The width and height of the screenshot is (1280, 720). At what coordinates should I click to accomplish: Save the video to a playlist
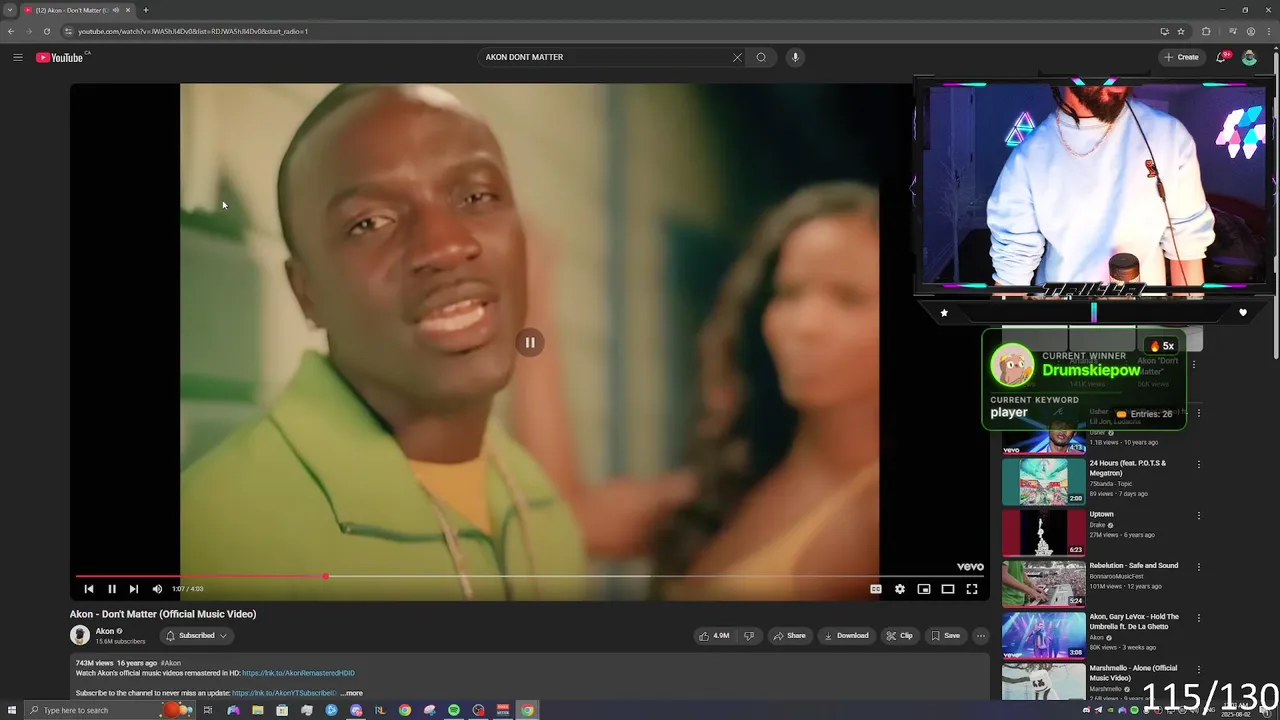[945, 635]
